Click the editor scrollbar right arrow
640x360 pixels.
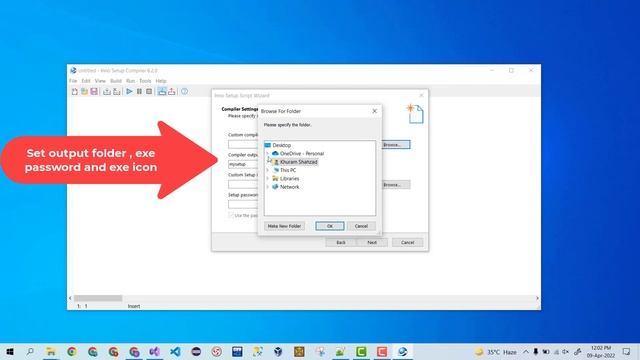[x=537, y=298]
